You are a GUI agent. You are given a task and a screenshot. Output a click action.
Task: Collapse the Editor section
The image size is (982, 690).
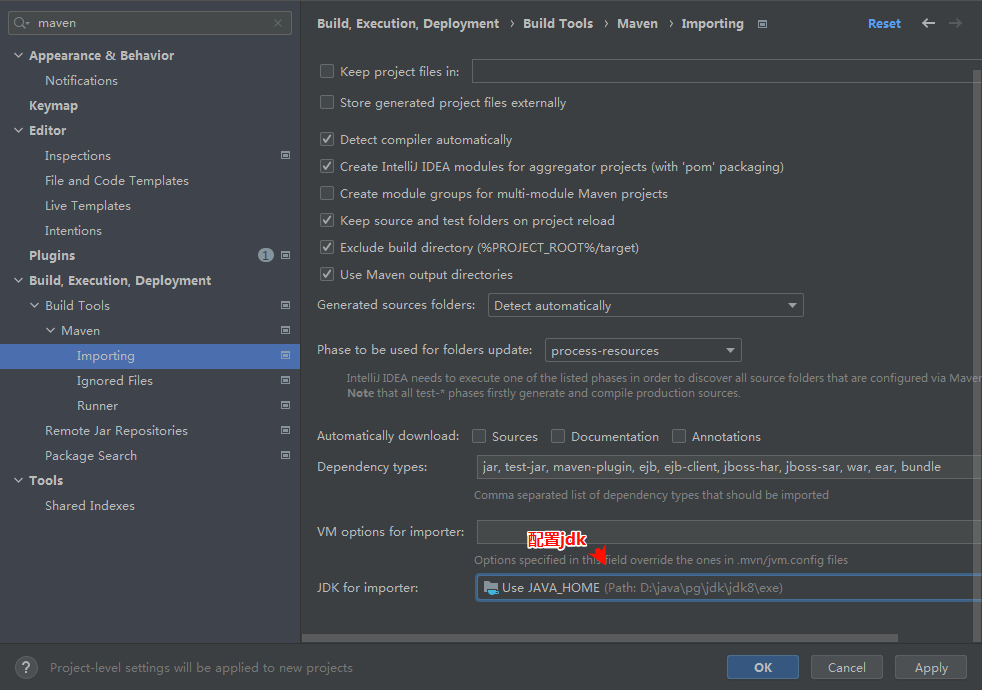(x=18, y=130)
